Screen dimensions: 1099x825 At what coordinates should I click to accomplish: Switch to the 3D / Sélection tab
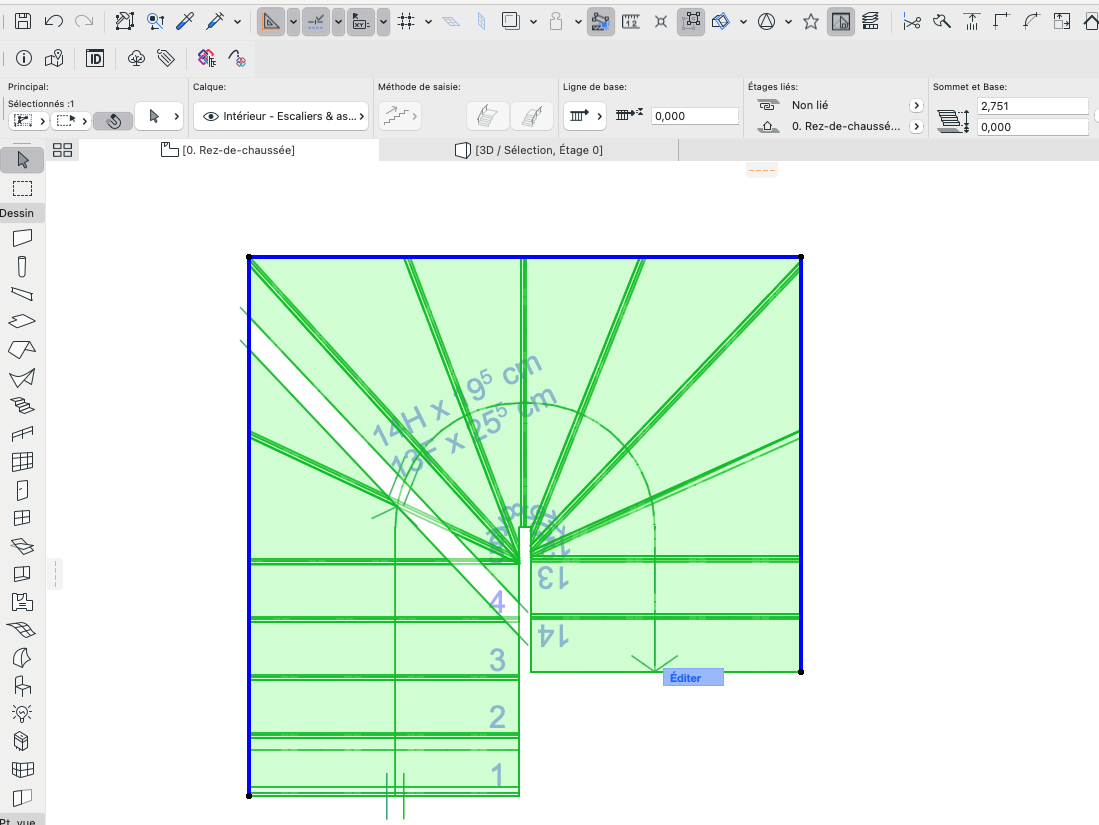(529, 150)
